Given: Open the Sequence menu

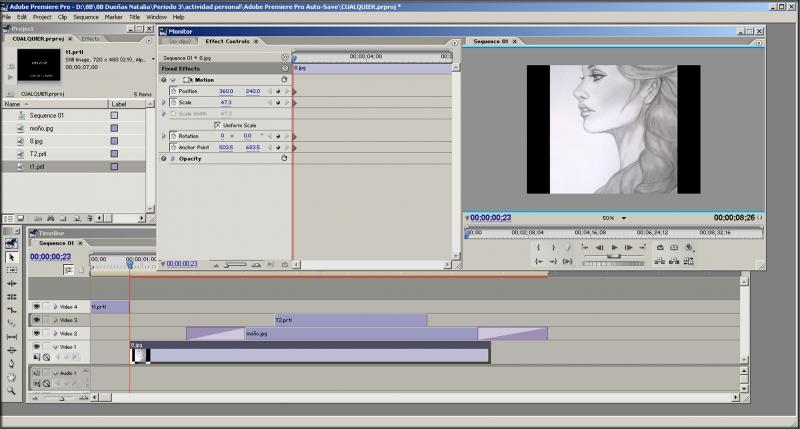Looking at the screenshot, I should point(86,17).
